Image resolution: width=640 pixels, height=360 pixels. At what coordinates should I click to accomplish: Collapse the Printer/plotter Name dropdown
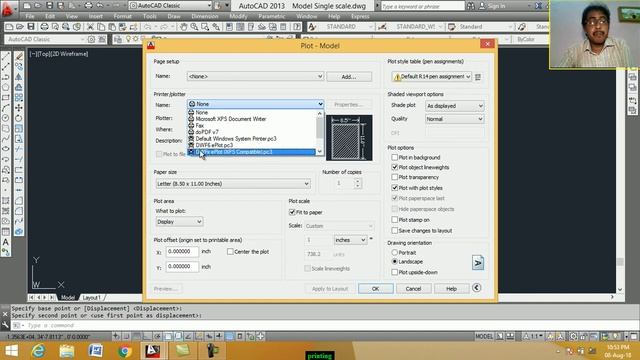[320, 104]
